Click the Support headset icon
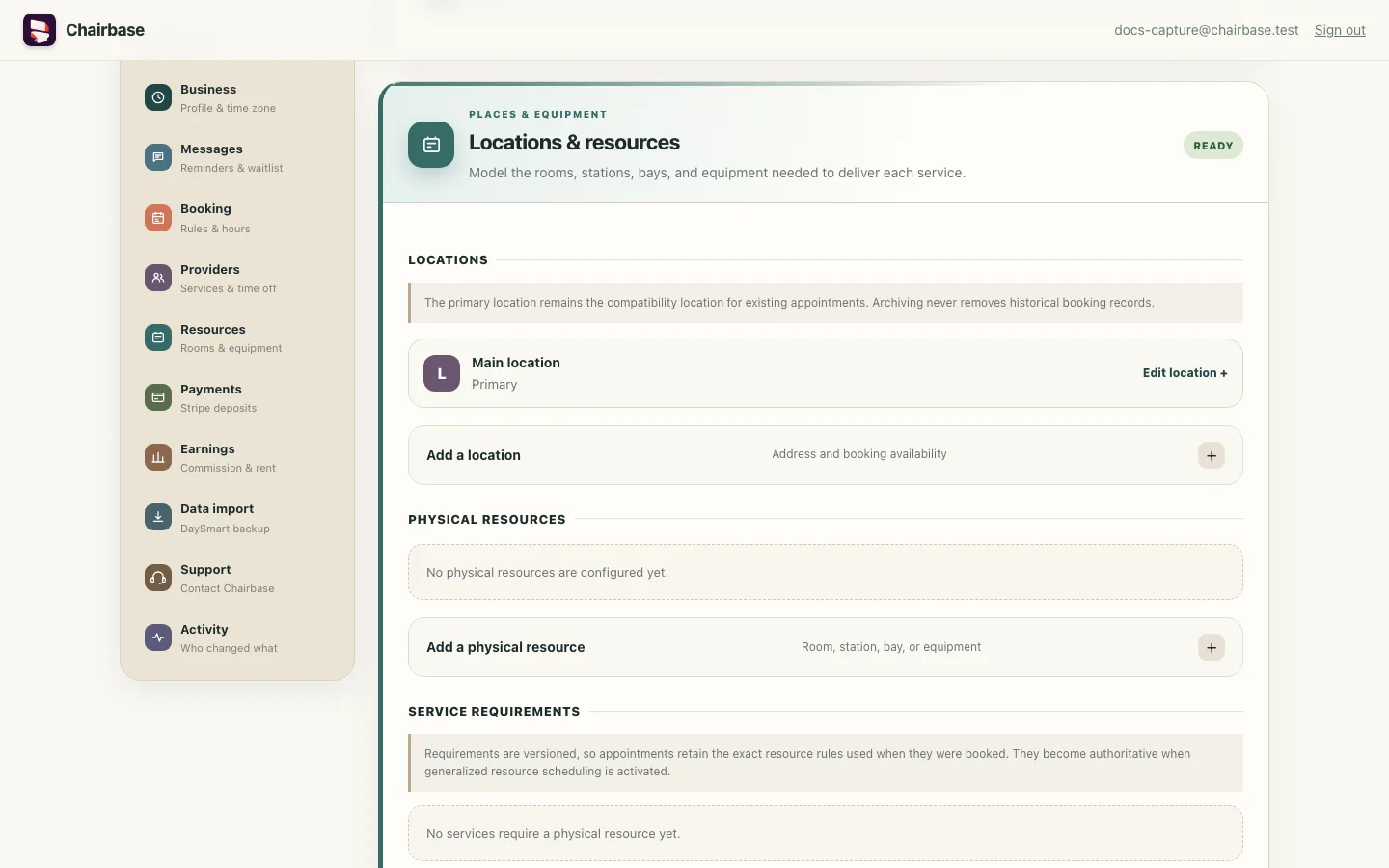The height and width of the screenshot is (868, 1389). point(158,578)
